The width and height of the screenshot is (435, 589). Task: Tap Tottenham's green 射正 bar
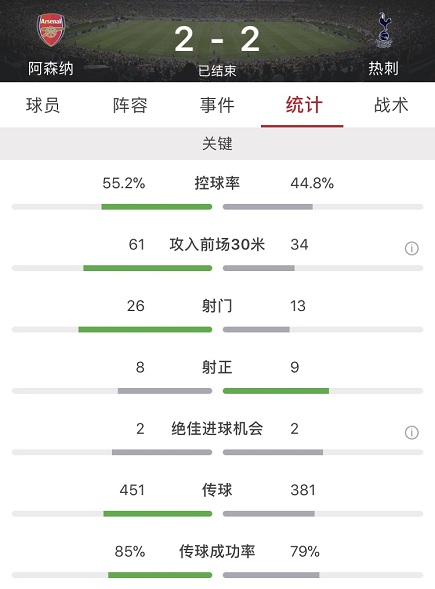(x=276, y=391)
